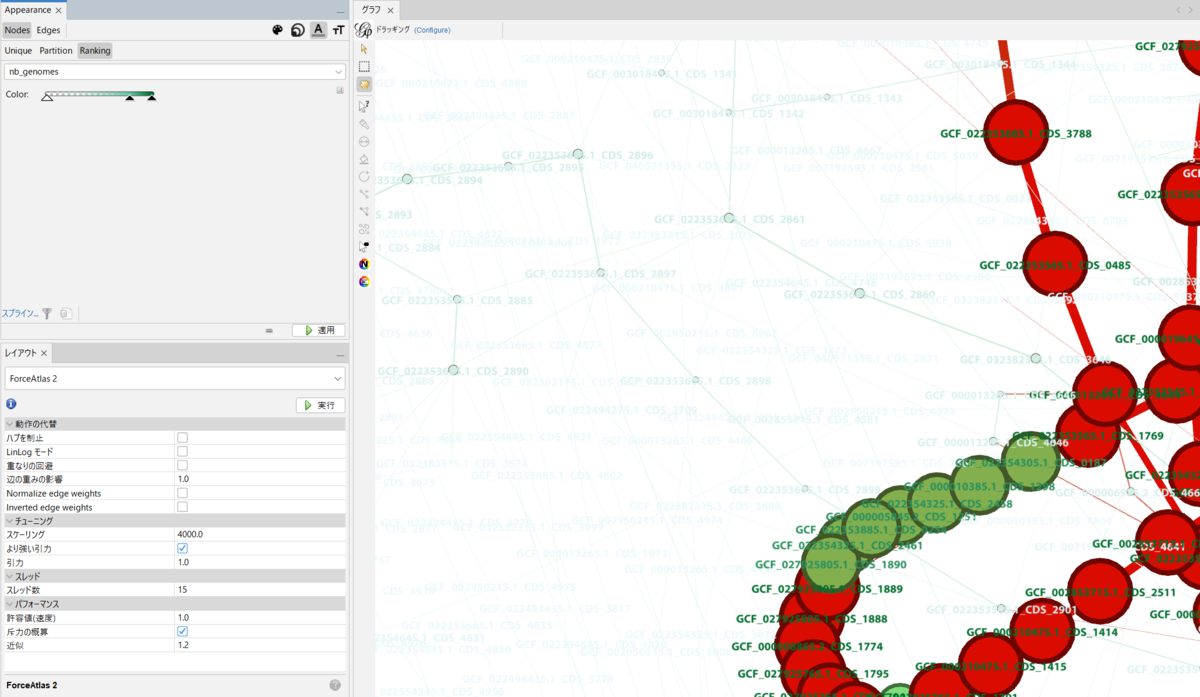Switch to the Edges tab in Appearance

click(x=48, y=30)
